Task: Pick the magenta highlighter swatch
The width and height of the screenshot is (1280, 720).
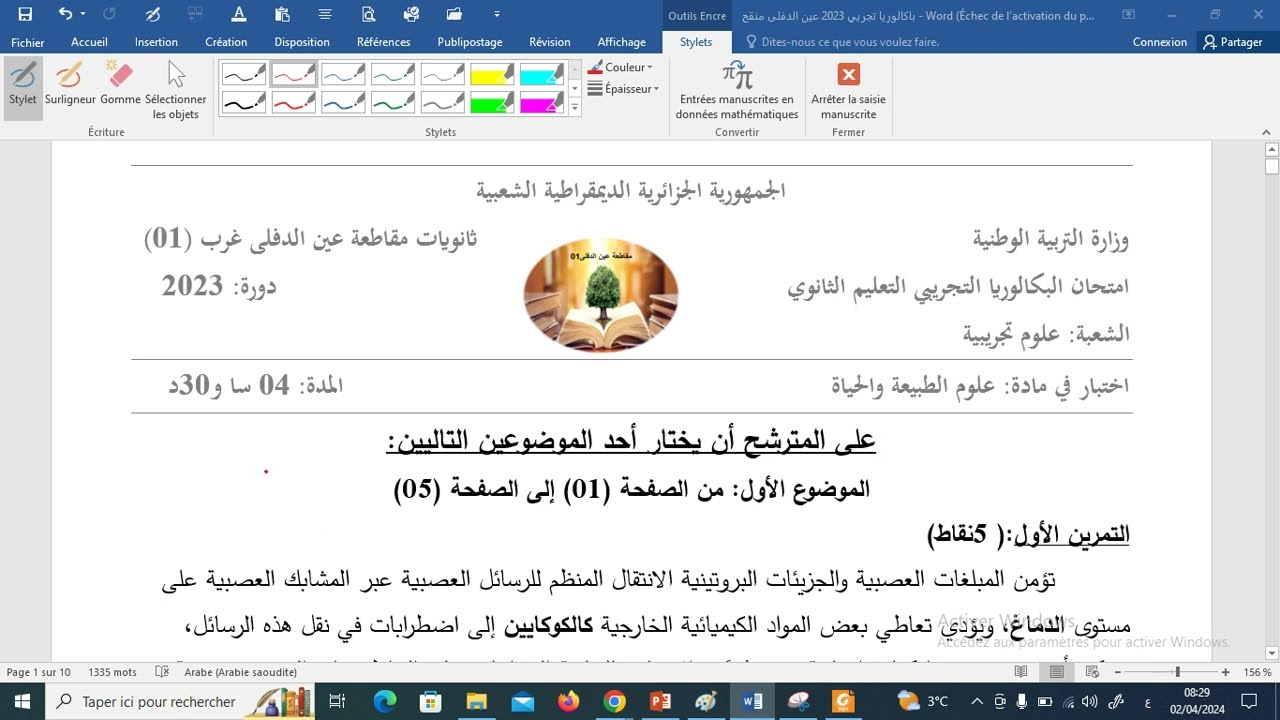Action: point(543,102)
